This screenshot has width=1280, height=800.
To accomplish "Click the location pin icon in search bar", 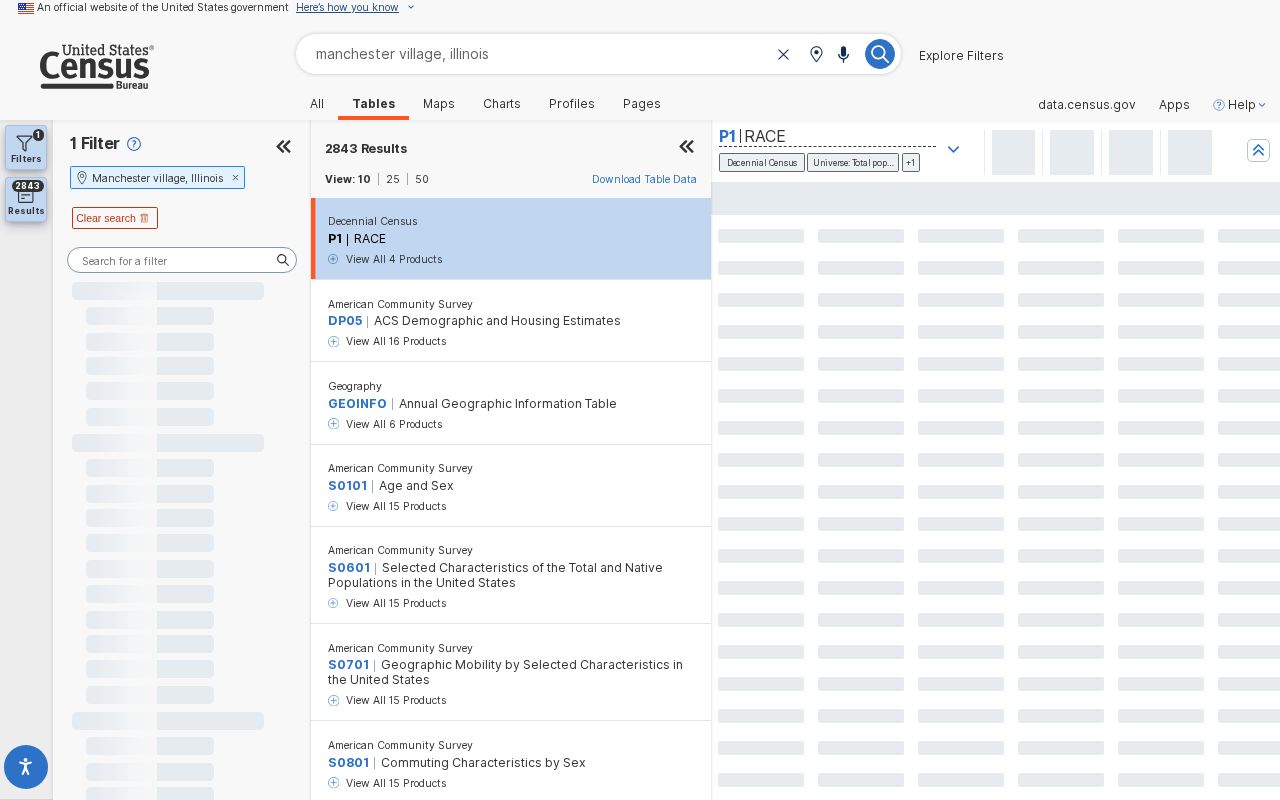I will tap(816, 54).
